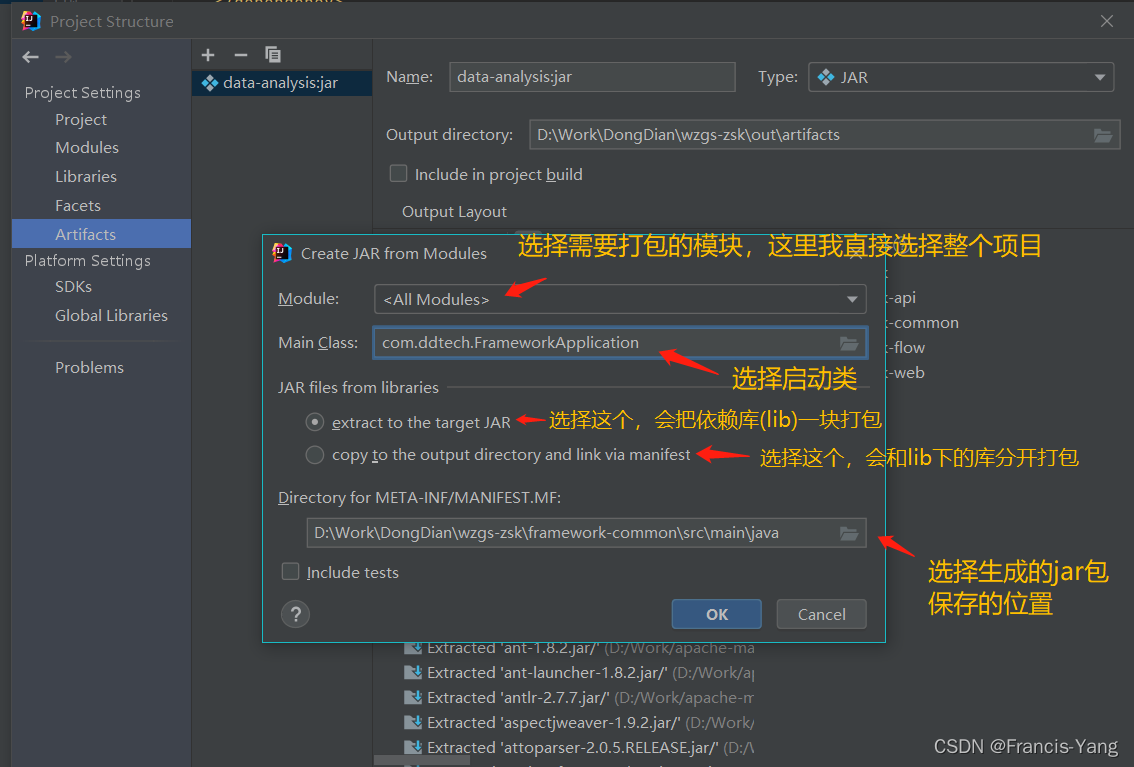Enable the Include tests checkbox
Image resolution: width=1134 pixels, height=767 pixels.
[x=291, y=572]
